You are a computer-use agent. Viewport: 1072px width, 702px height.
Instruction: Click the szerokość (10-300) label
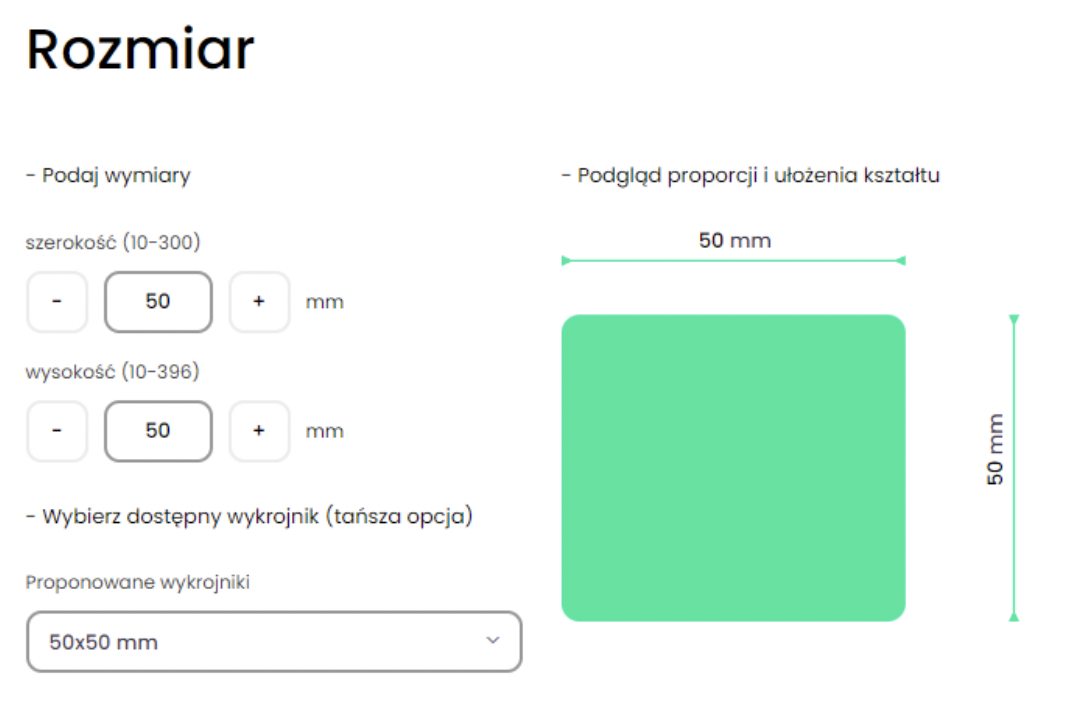tap(113, 242)
